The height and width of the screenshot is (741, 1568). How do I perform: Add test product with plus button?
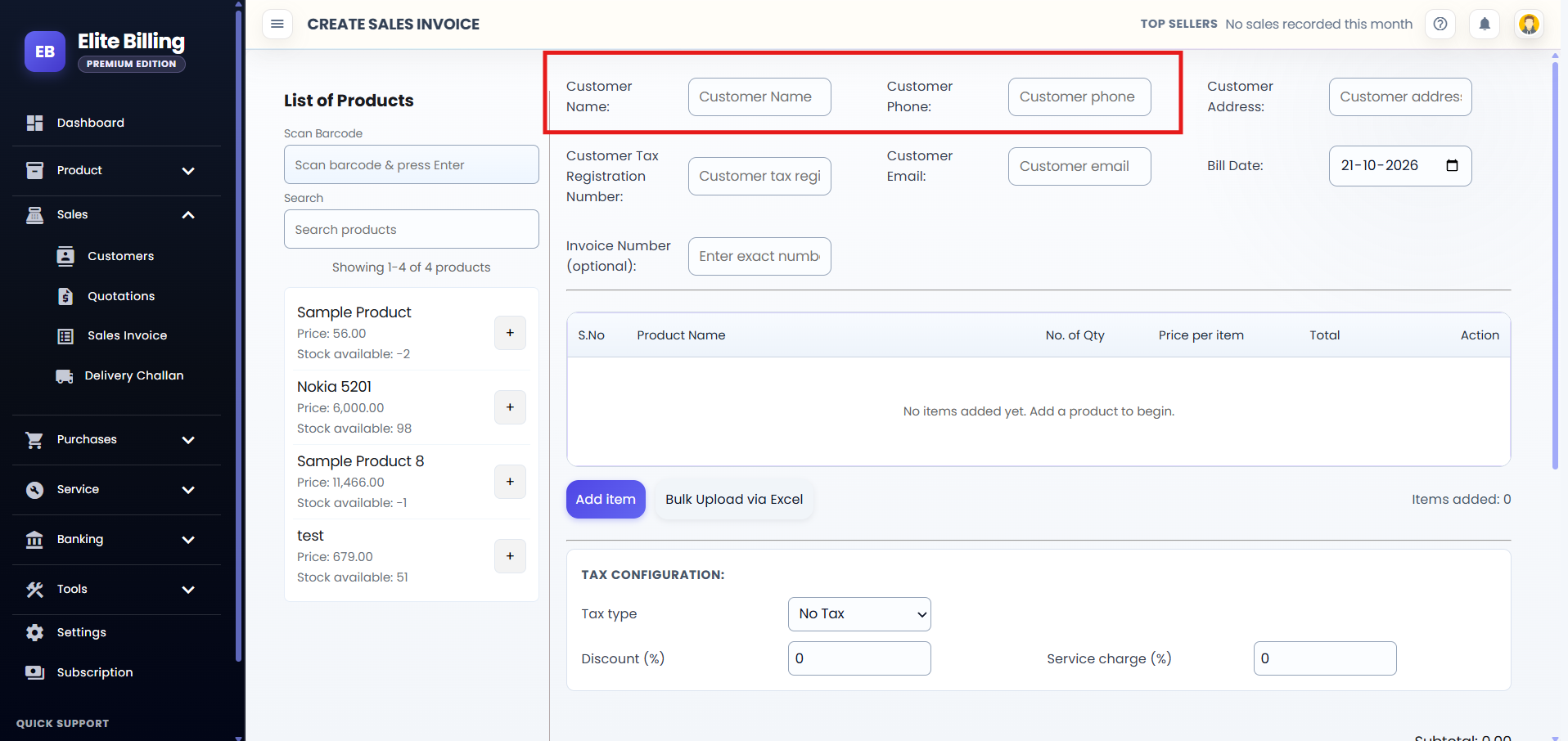click(x=510, y=556)
